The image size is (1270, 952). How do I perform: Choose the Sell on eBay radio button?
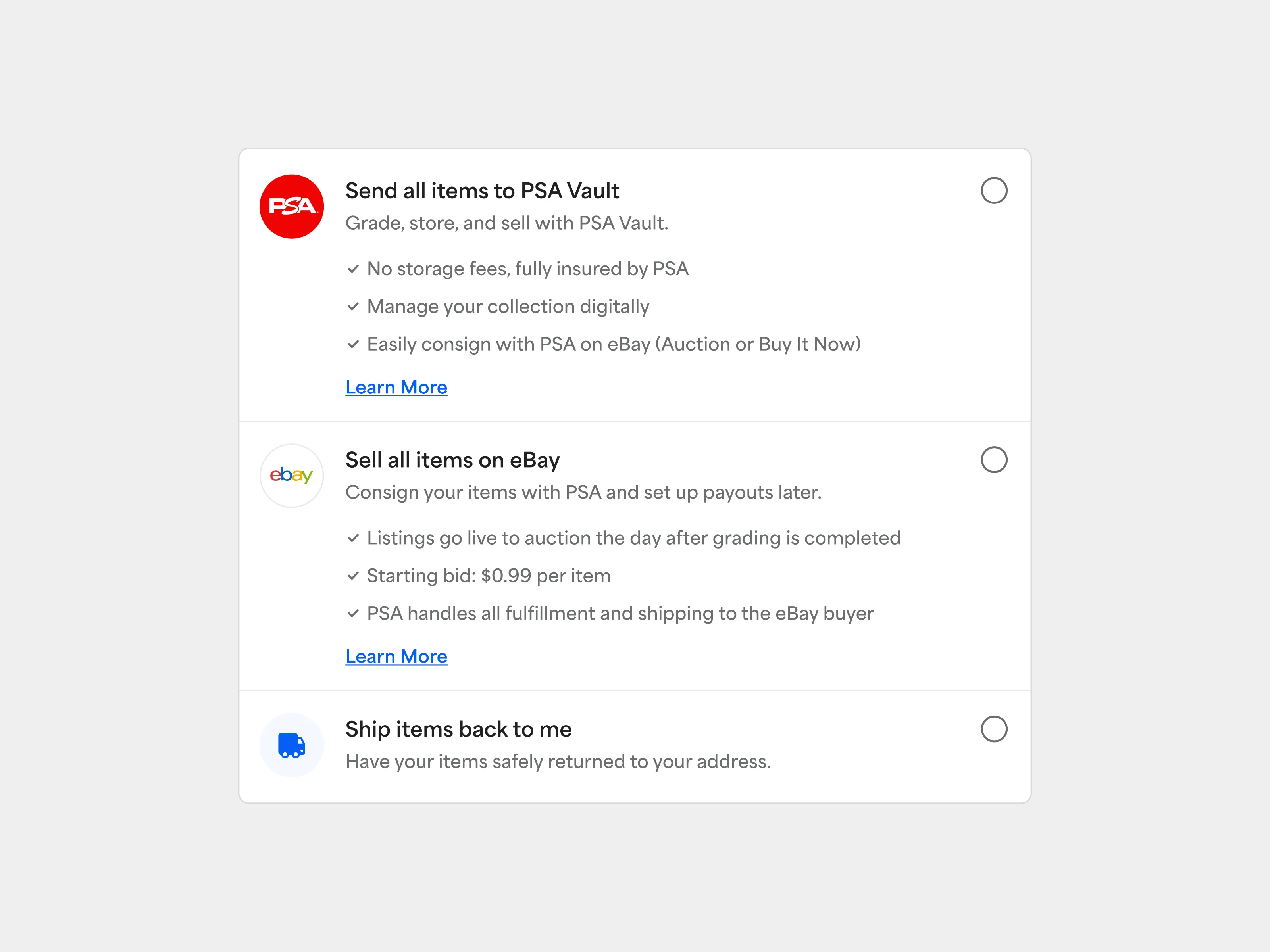pos(994,460)
